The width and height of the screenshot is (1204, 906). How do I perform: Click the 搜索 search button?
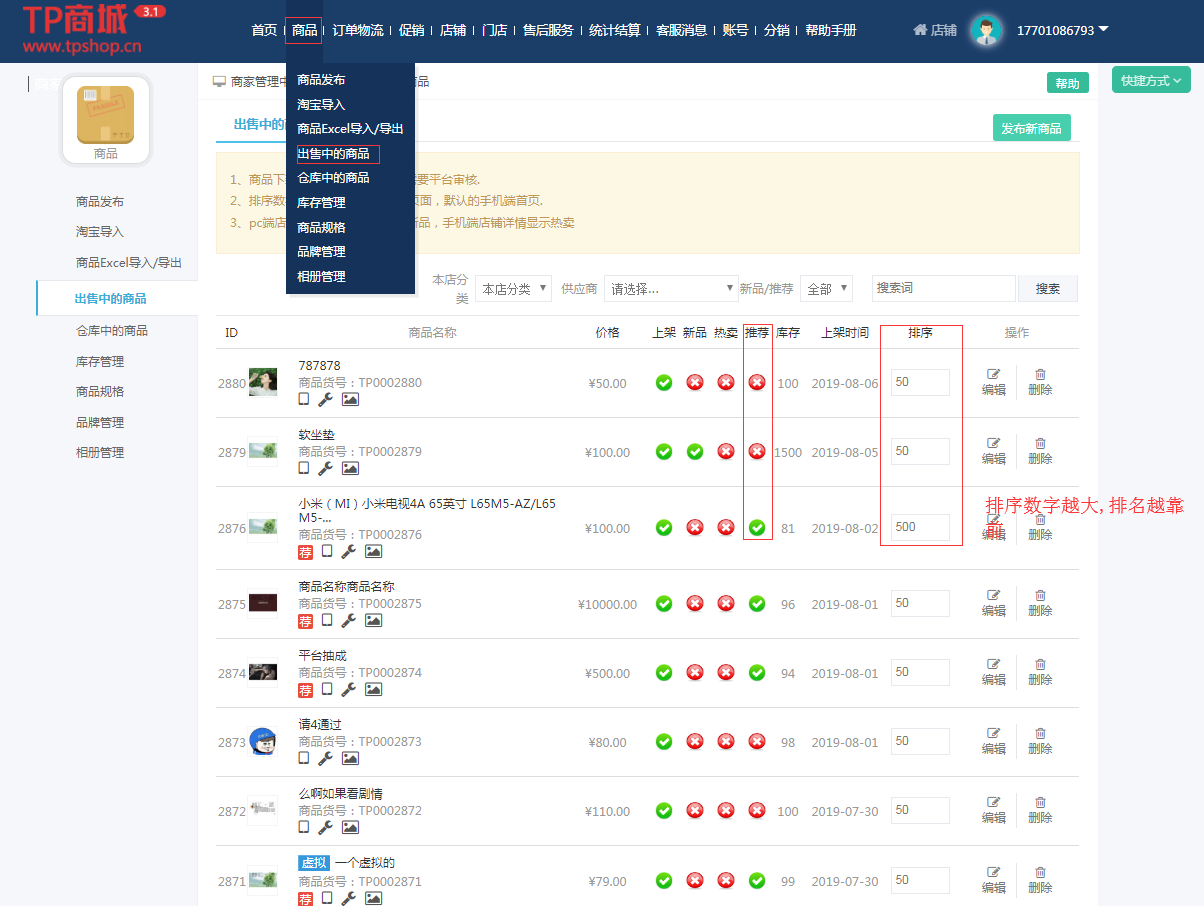[x=1047, y=289]
